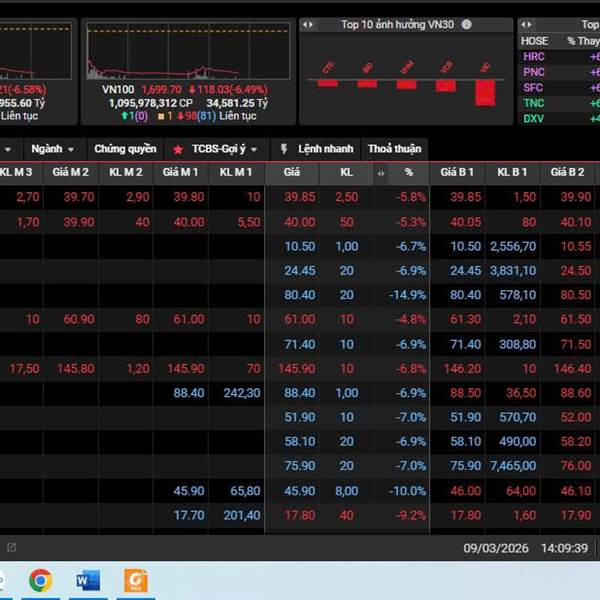
Task: Open the info icon next to VN30 title
Action: pyautogui.click(x=466, y=24)
